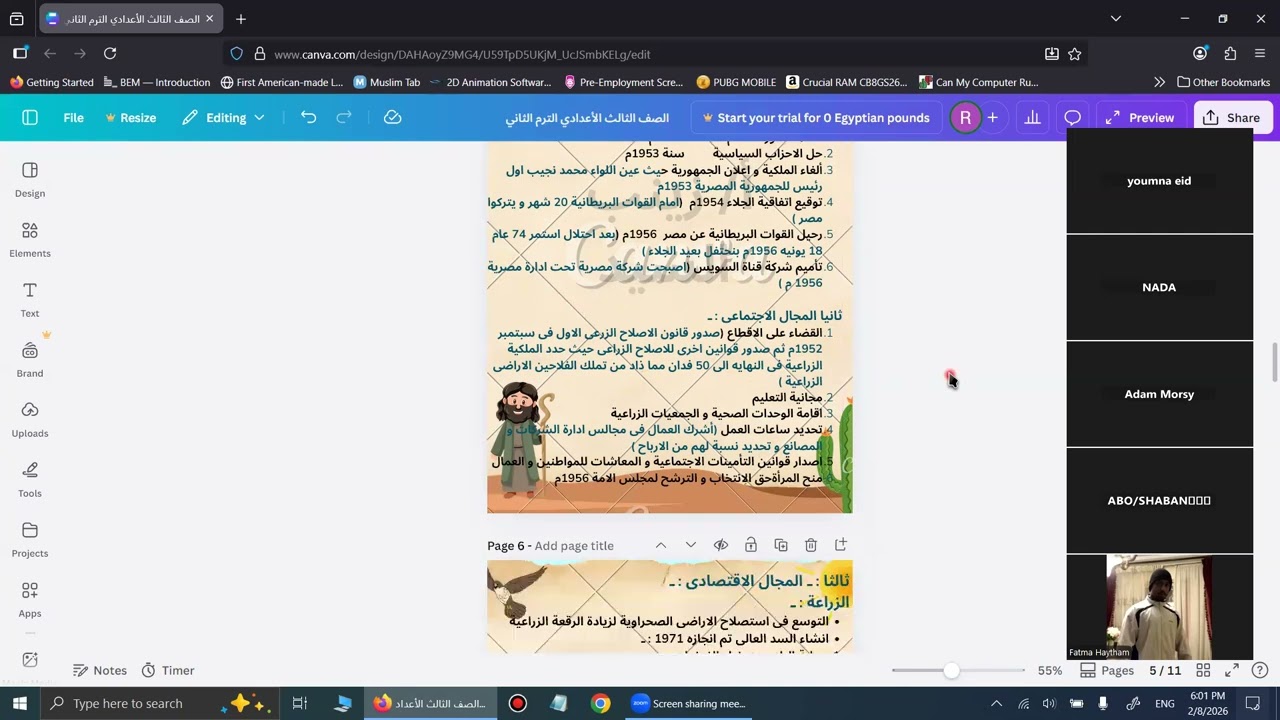Open the Editing mode dropdown
Viewport: 1280px width, 720px height.
(x=223, y=118)
